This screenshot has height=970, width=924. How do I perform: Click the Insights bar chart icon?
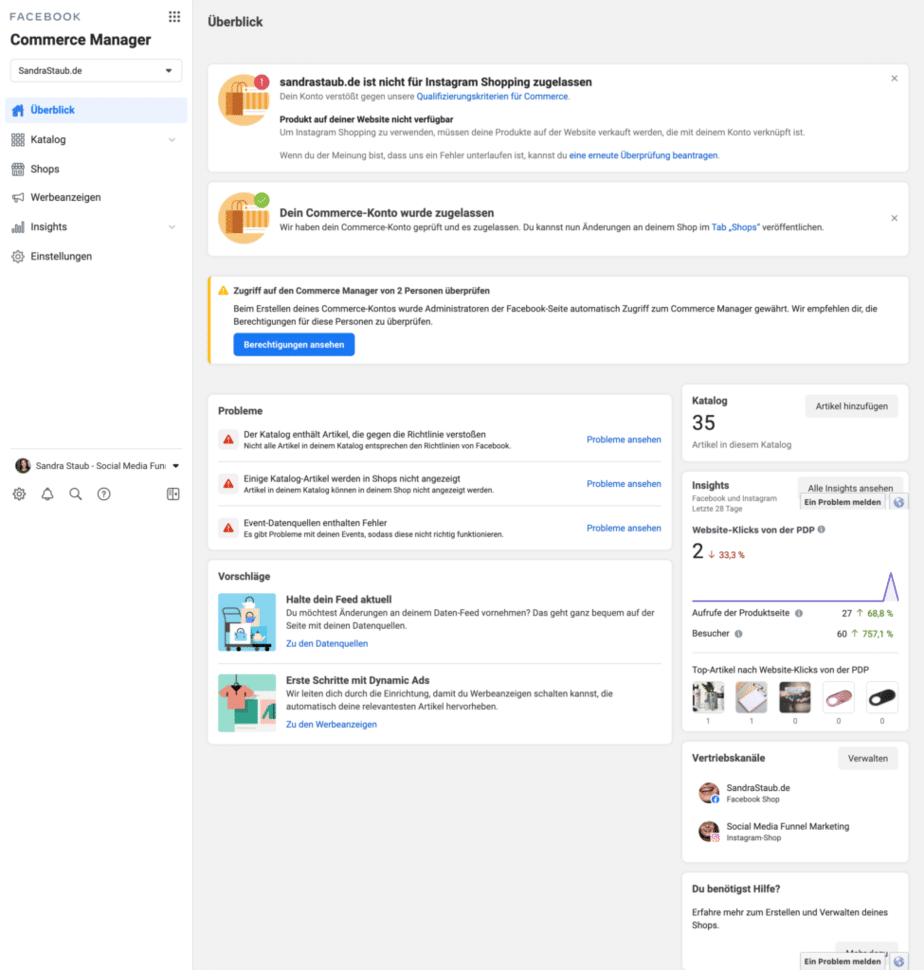18,227
